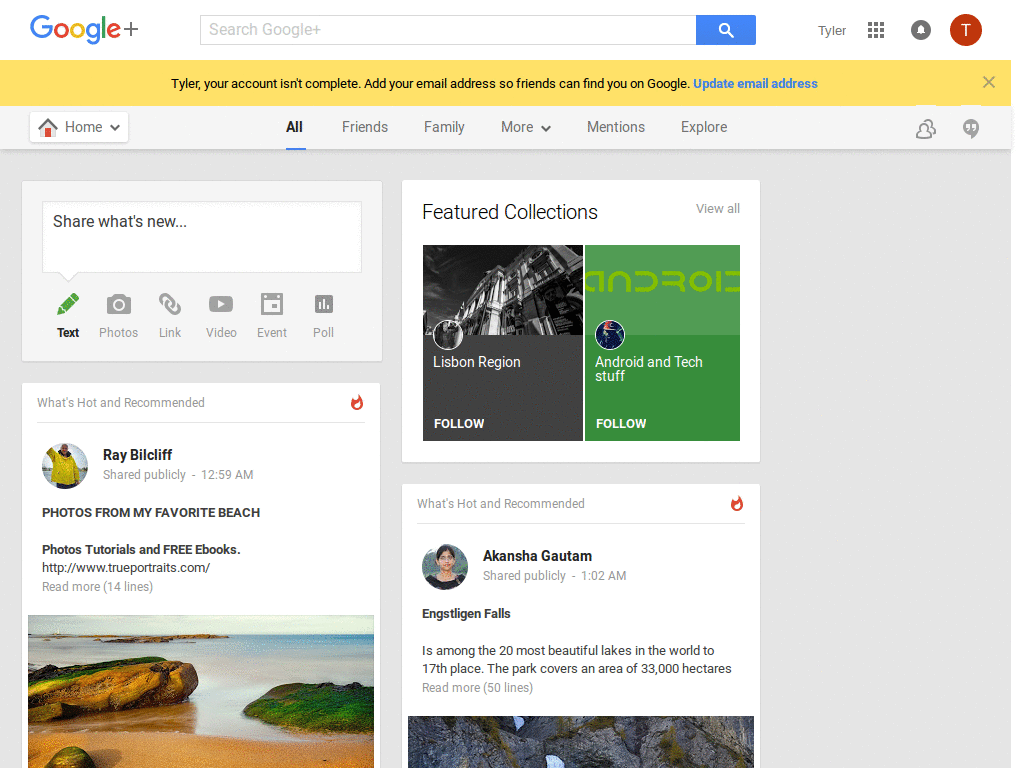Click the Akansha Gautam name

(x=537, y=556)
